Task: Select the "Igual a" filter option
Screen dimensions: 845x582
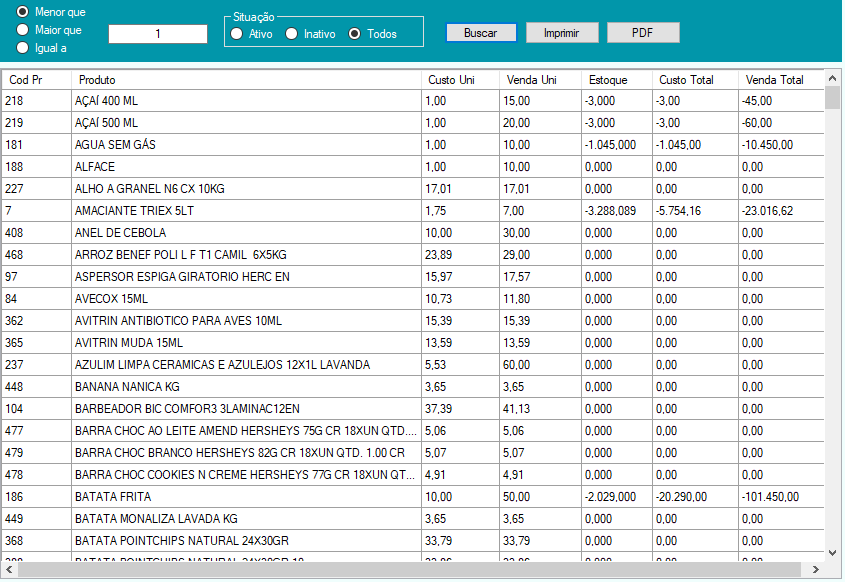Action: click(22, 45)
